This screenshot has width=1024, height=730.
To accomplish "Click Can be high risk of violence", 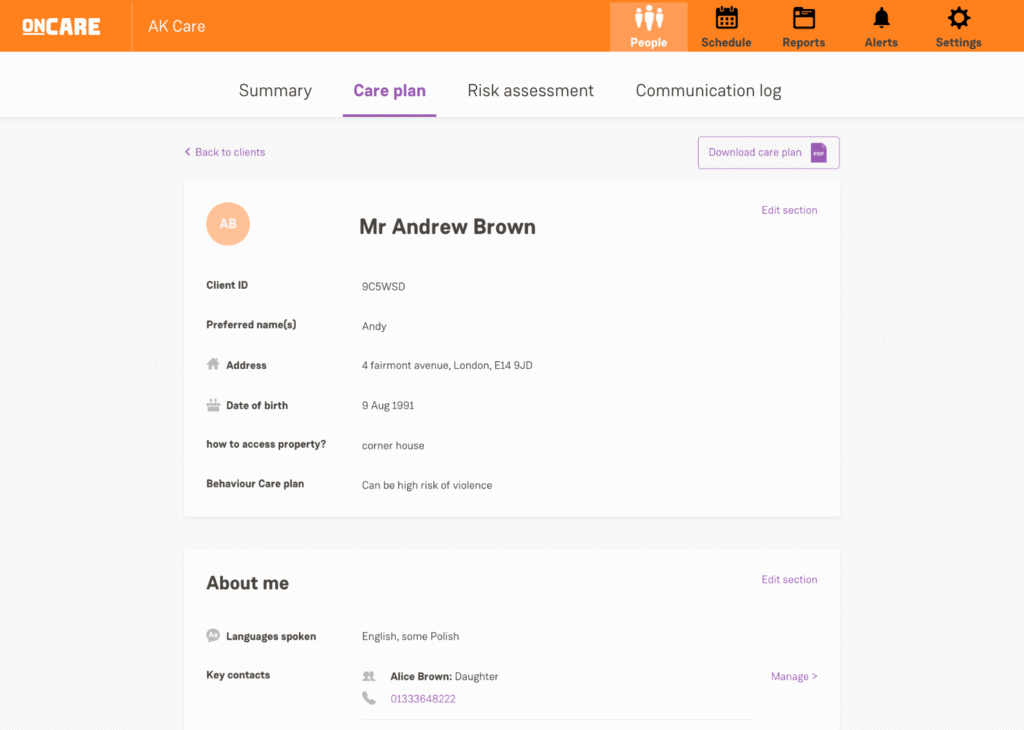I will (x=427, y=486).
